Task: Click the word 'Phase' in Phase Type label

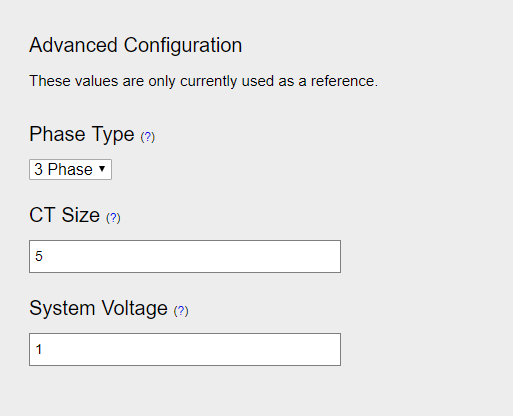Action: pyautogui.click(x=58, y=134)
